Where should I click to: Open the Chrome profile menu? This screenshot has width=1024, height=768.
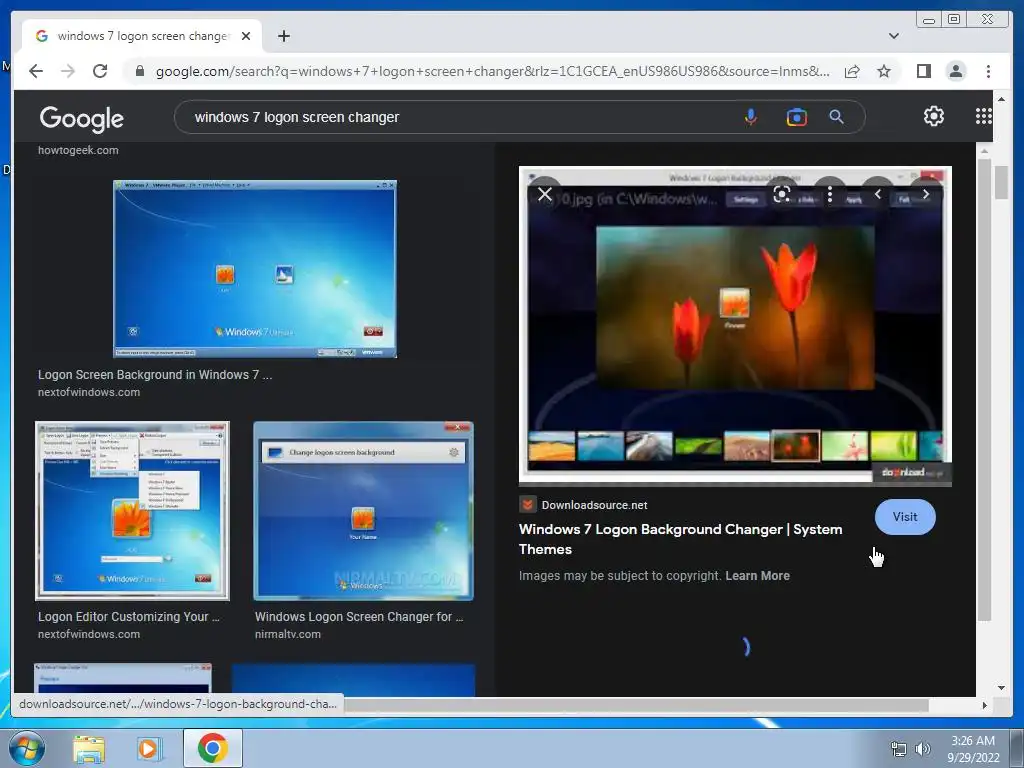click(956, 71)
